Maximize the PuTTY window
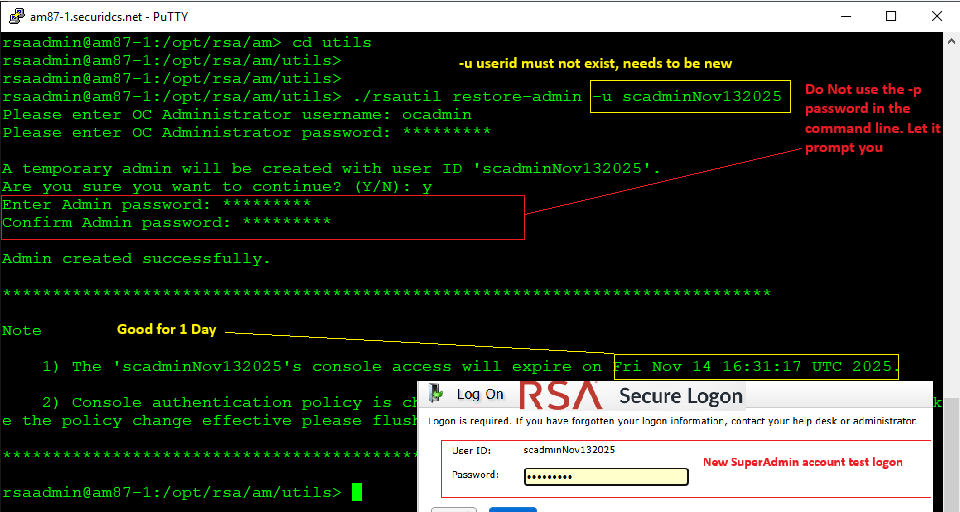The height and width of the screenshot is (512, 960). point(891,16)
